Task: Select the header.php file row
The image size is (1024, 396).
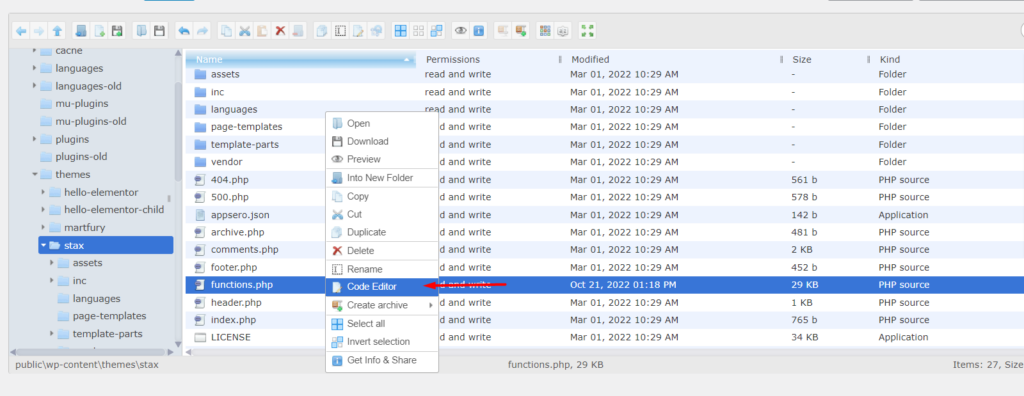Action: coord(605,303)
